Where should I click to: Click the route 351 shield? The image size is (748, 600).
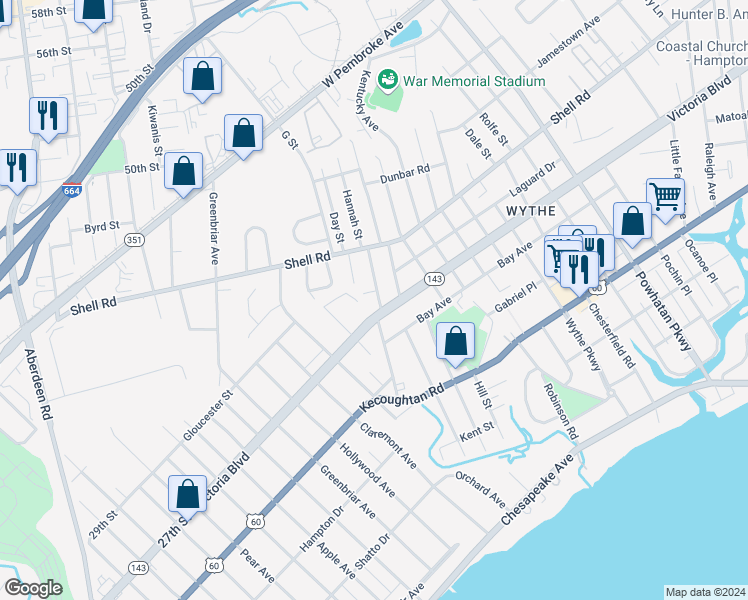pos(135,239)
